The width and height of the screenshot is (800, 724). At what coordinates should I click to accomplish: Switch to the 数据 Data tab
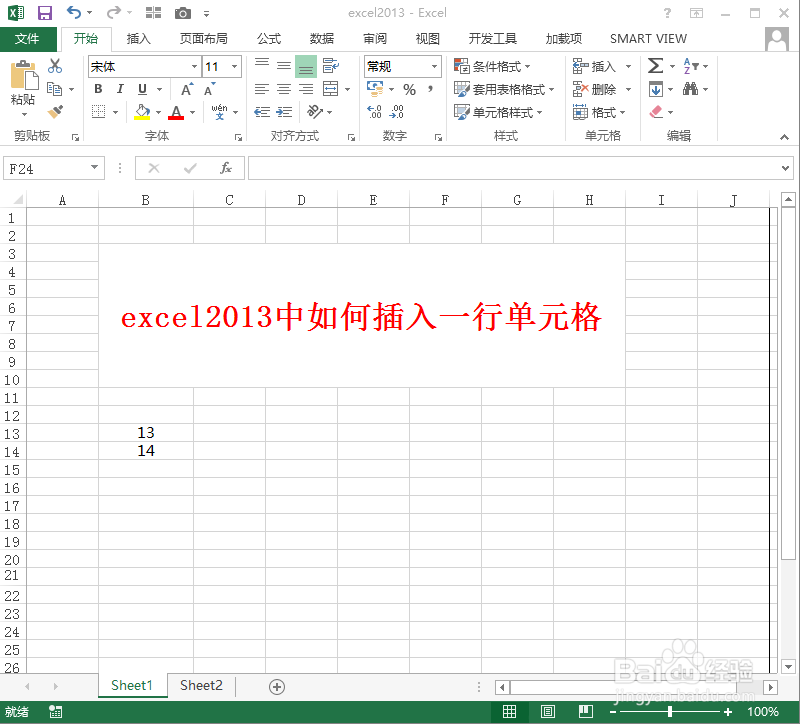(x=322, y=39)
